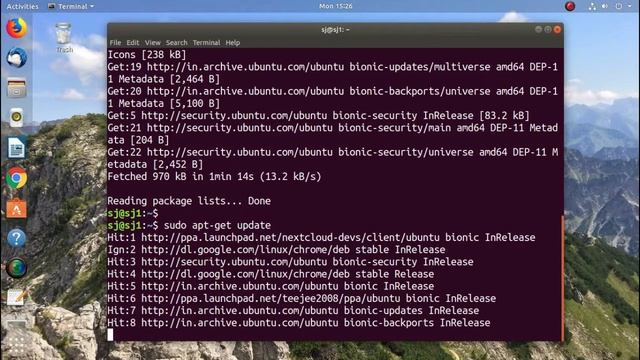Click the power icon in the top bar
Image resolution: width=640 pixels, height=360 pixels.
point(619,6)
